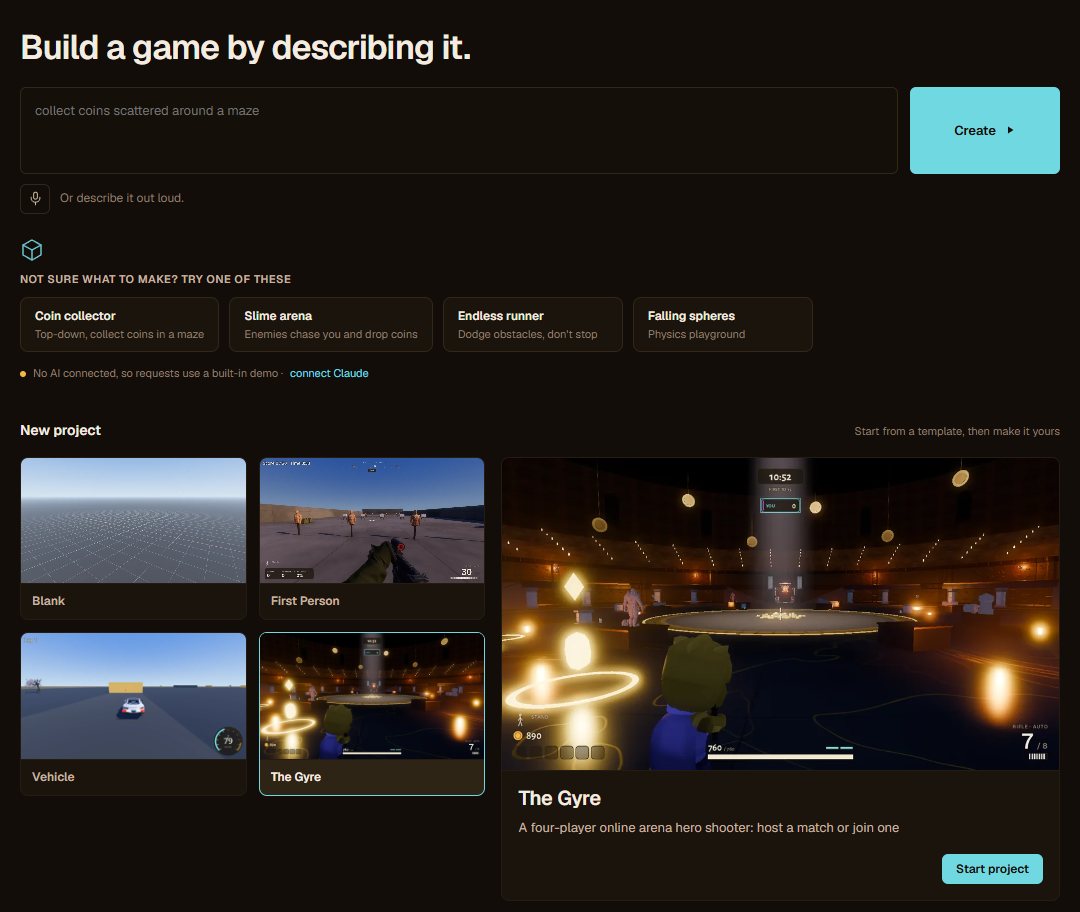Viewport: 1080px width, 912px height.
Task: Click the large Gyre preview image
Action: click(780, 614)
